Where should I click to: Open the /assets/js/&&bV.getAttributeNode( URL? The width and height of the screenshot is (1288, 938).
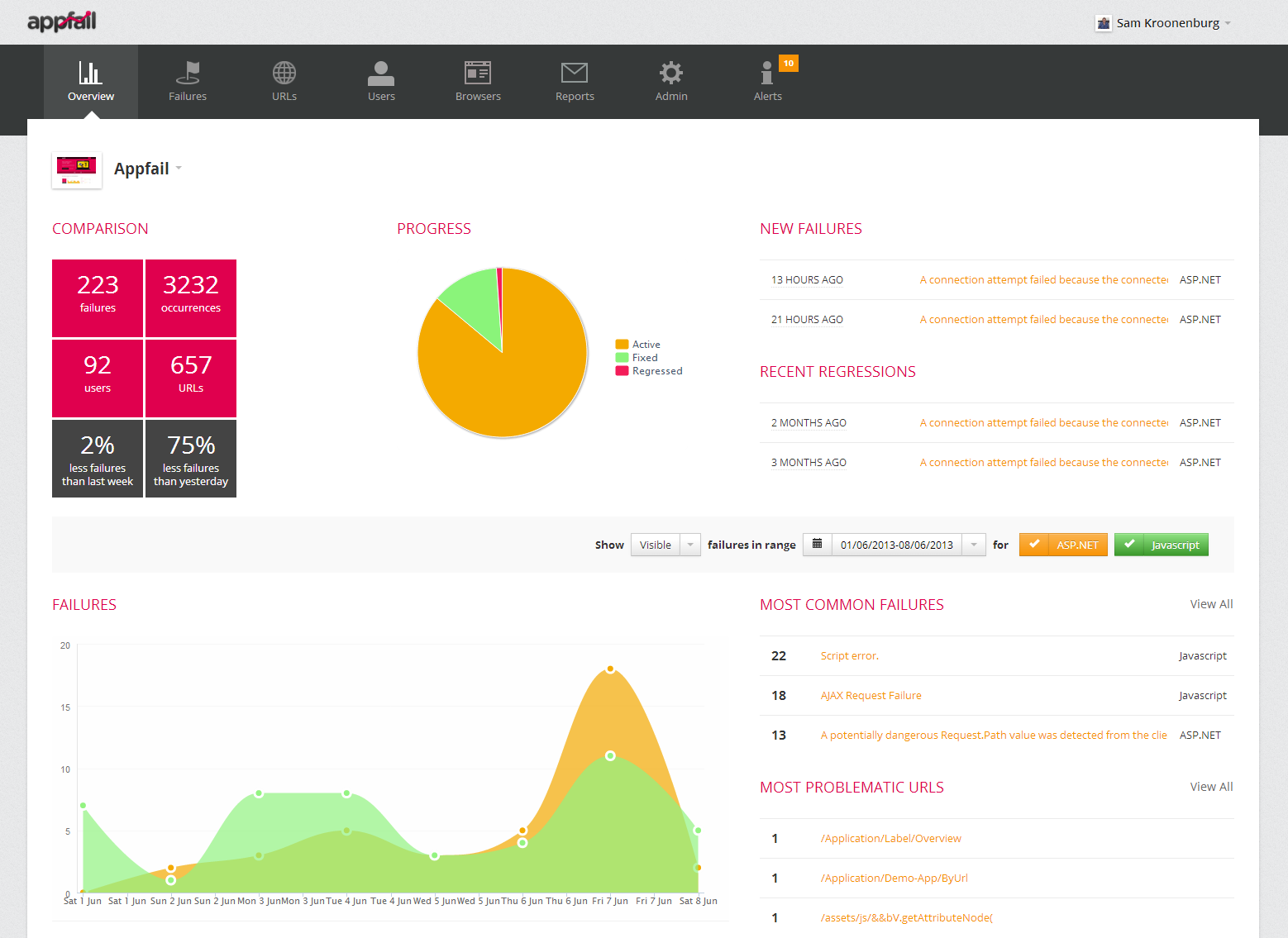click(x=906, y=917)
